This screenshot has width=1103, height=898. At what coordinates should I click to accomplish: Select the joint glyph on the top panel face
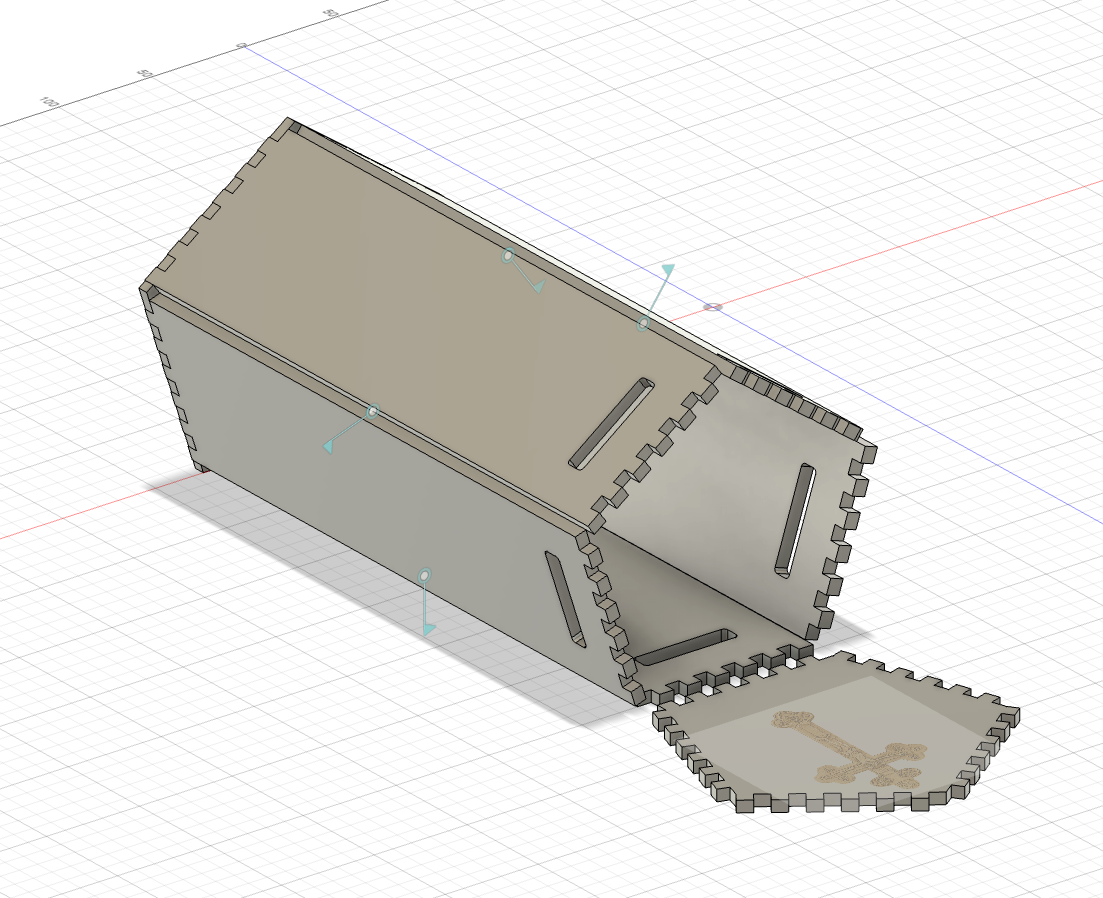coord(509,257)
